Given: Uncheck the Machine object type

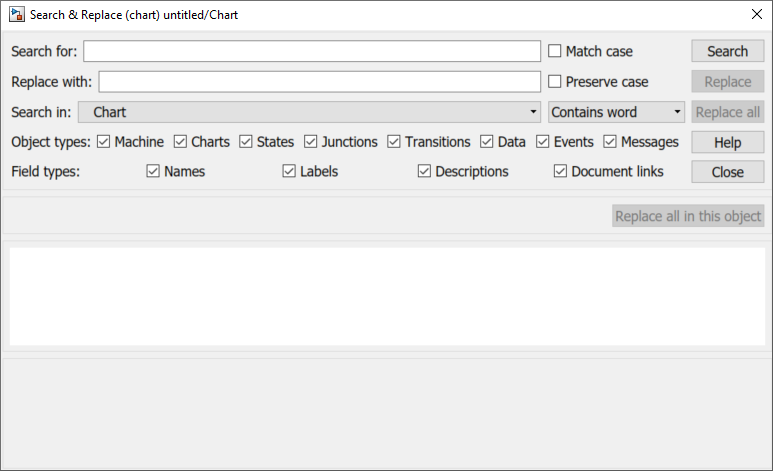Looking at the screenshot, I should [104, 142].
